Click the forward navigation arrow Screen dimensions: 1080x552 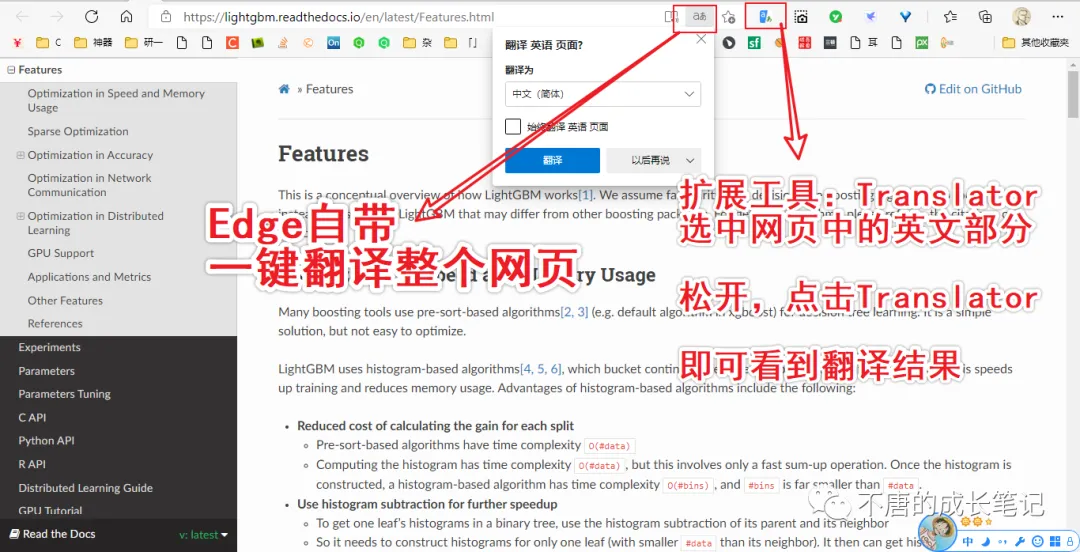56,17
